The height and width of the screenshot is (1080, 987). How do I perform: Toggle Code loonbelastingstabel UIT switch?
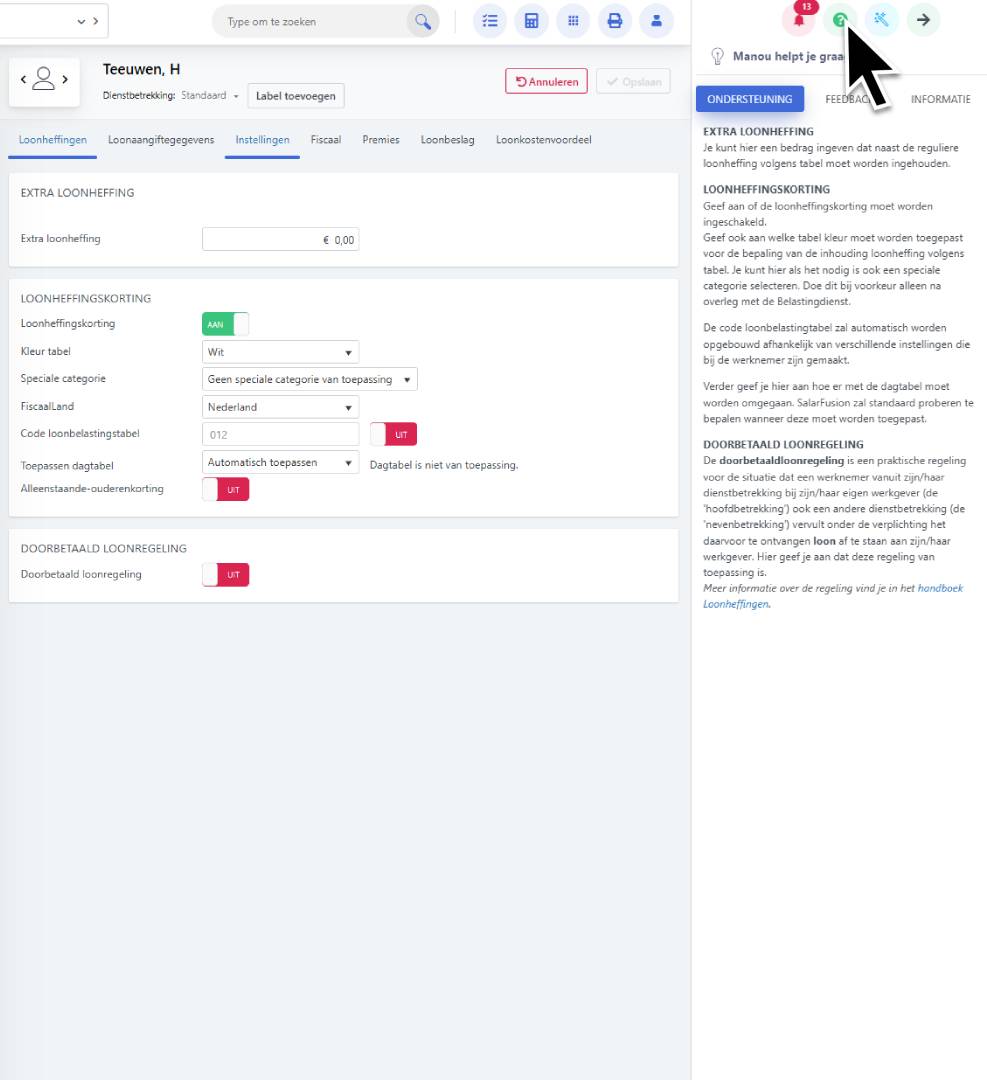click(x=393, y=434)
